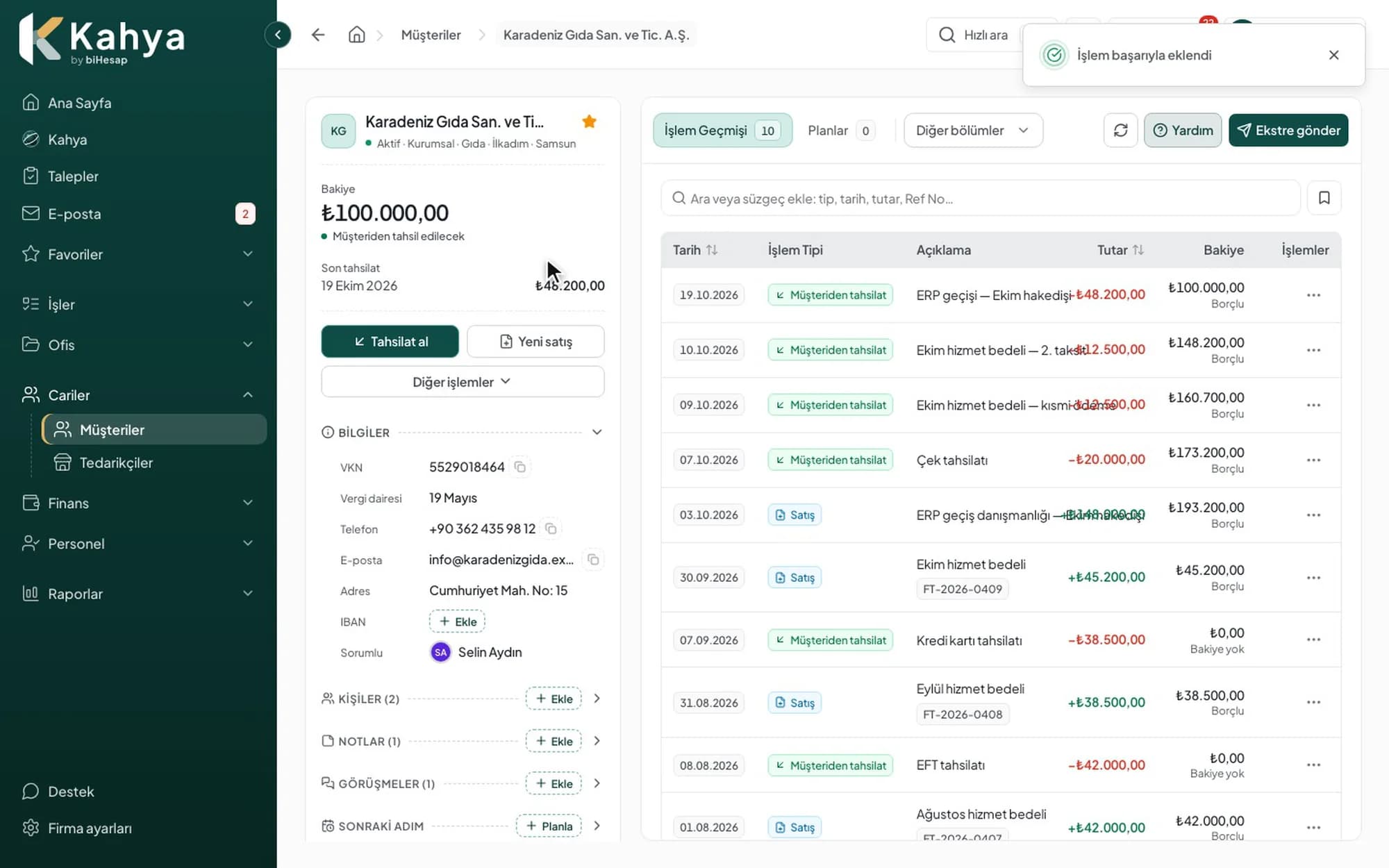
Task: Click the 'Ekstre gönder' button
Action: 1288,131
